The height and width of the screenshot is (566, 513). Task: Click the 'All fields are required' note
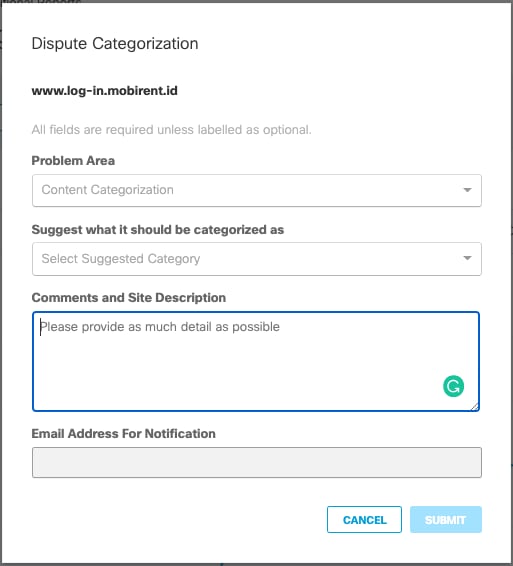point(171,130)
